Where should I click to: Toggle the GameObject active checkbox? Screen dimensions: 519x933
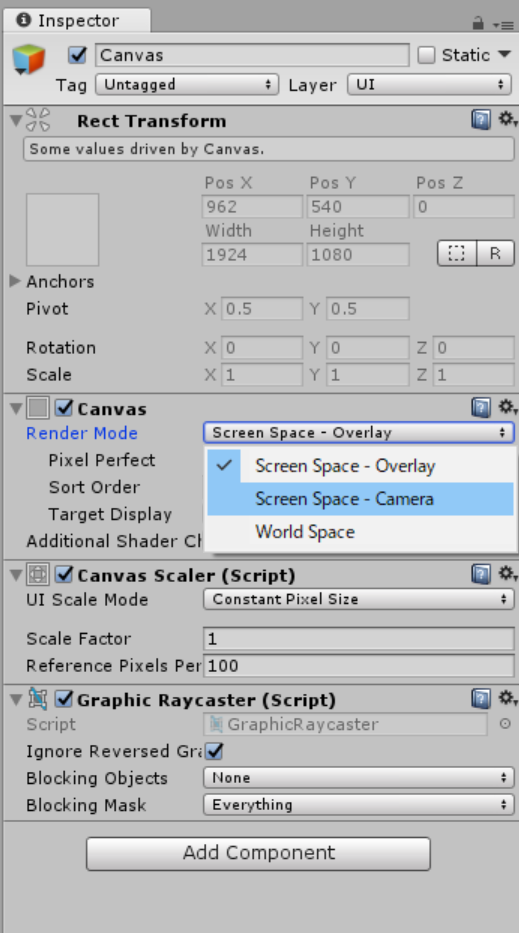[77, 55]
